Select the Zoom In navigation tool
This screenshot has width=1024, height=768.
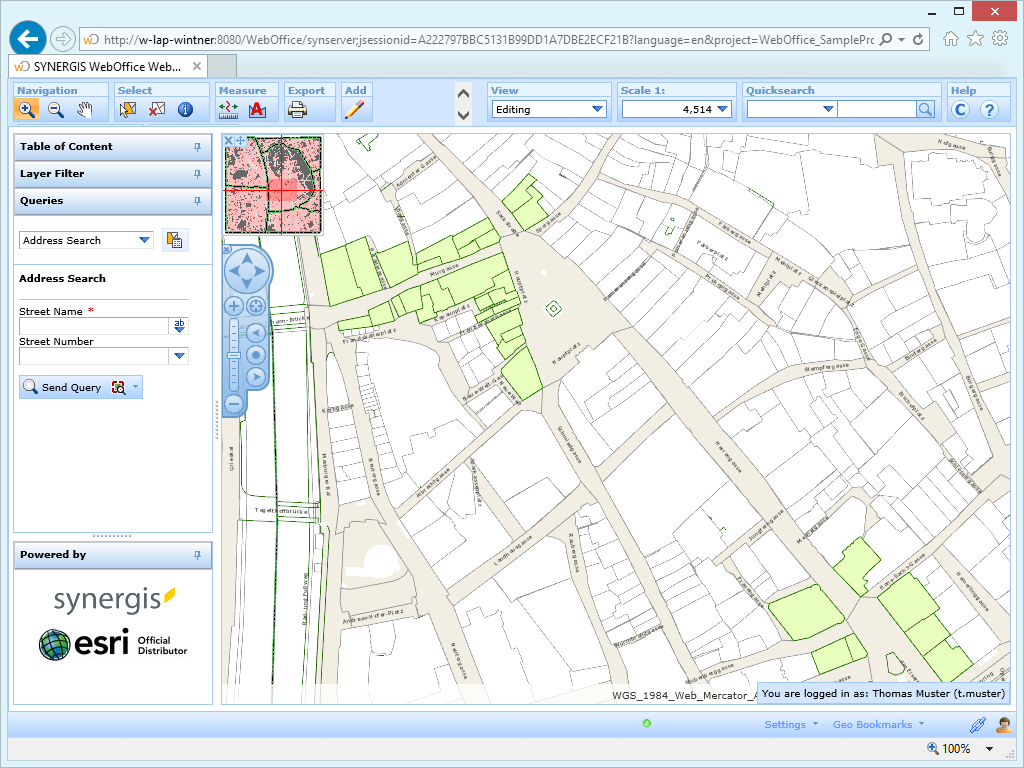coord(27,110)
